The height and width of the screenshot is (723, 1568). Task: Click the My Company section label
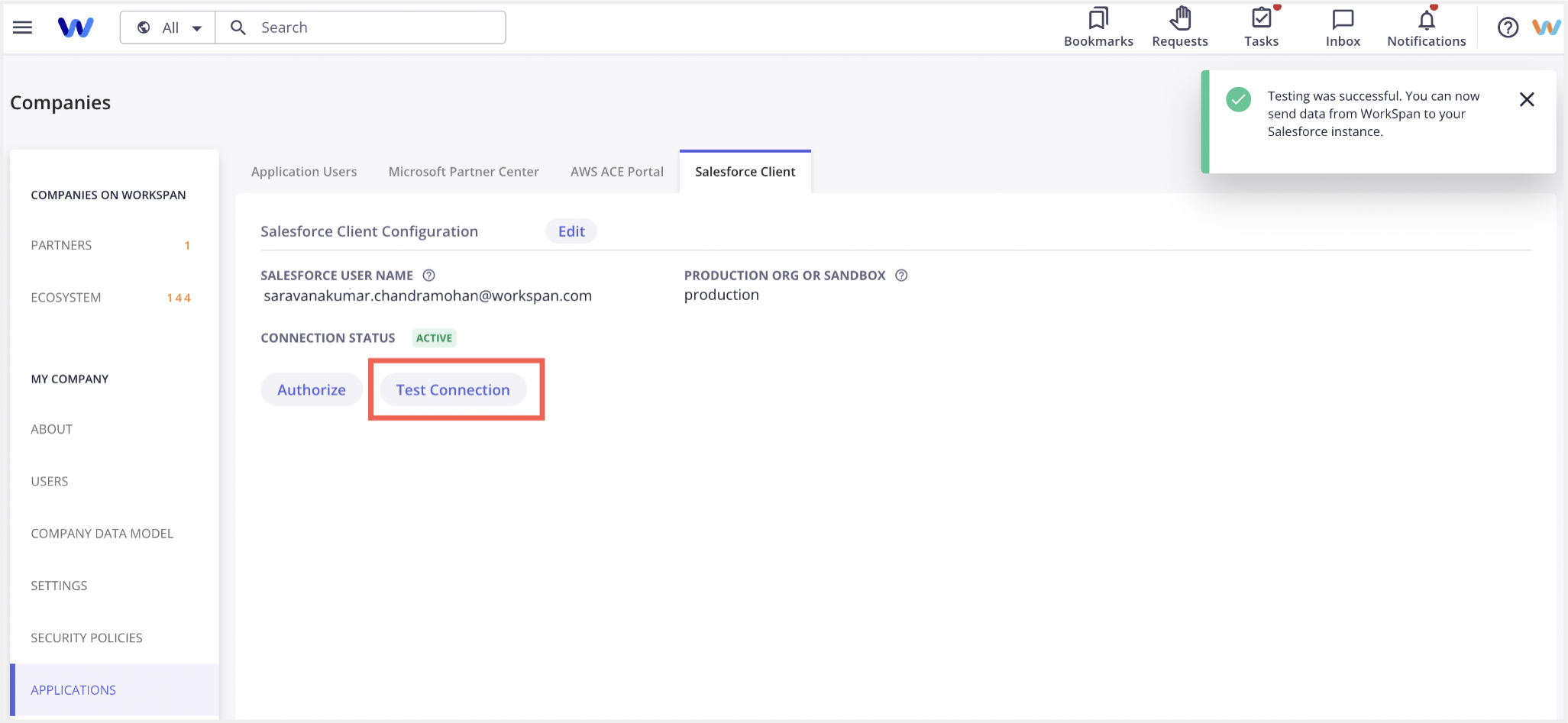coord(70,379)
